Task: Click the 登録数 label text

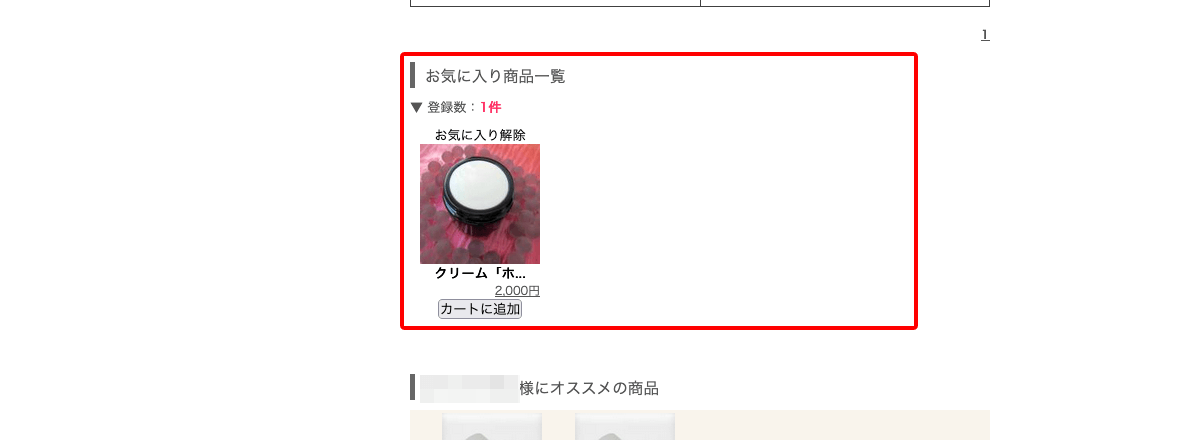Action: click(447, 107)
